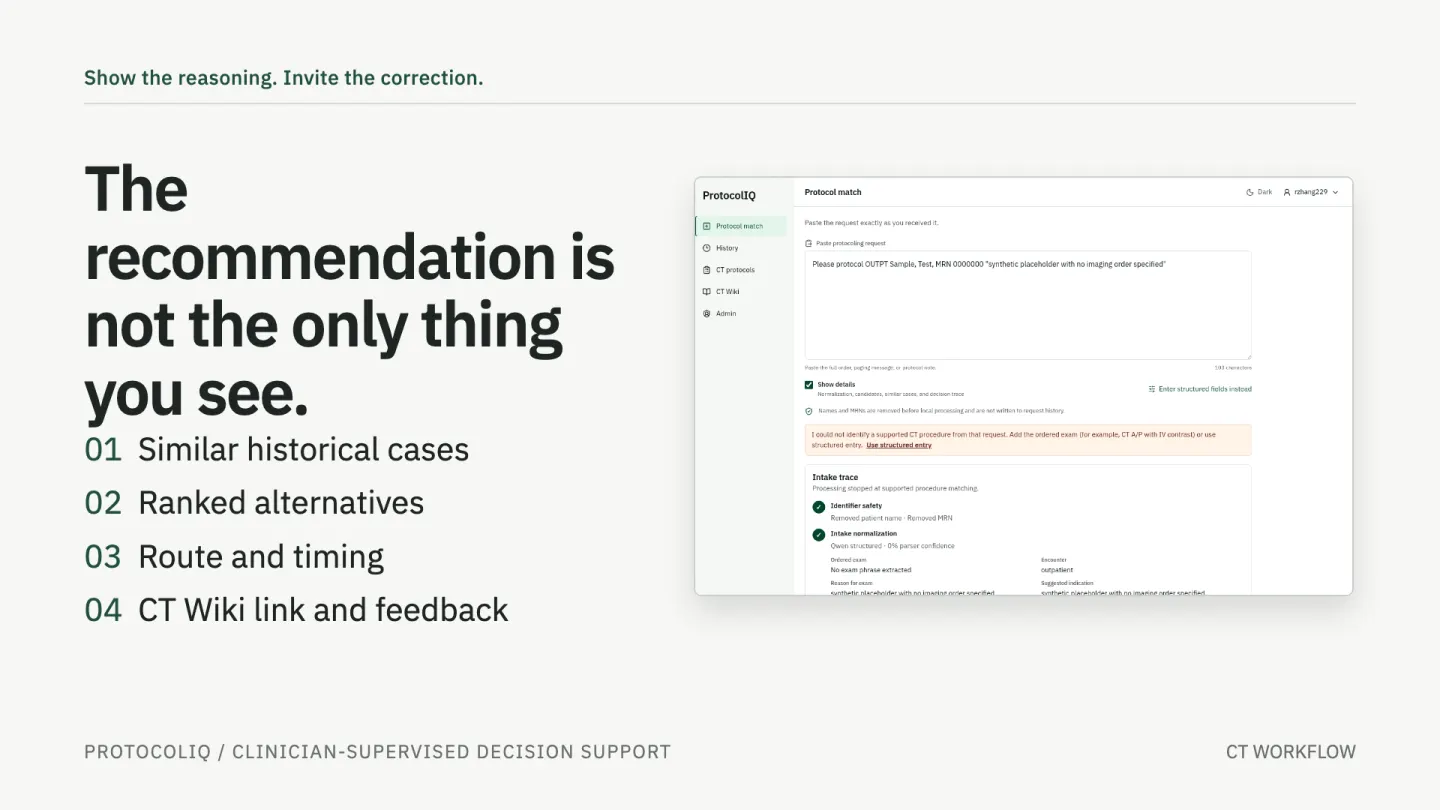The width and height of the screenshot is (1440, 810).
Task: Click the green checkmark beside Intake normalization
Action: tap(819, 535)
